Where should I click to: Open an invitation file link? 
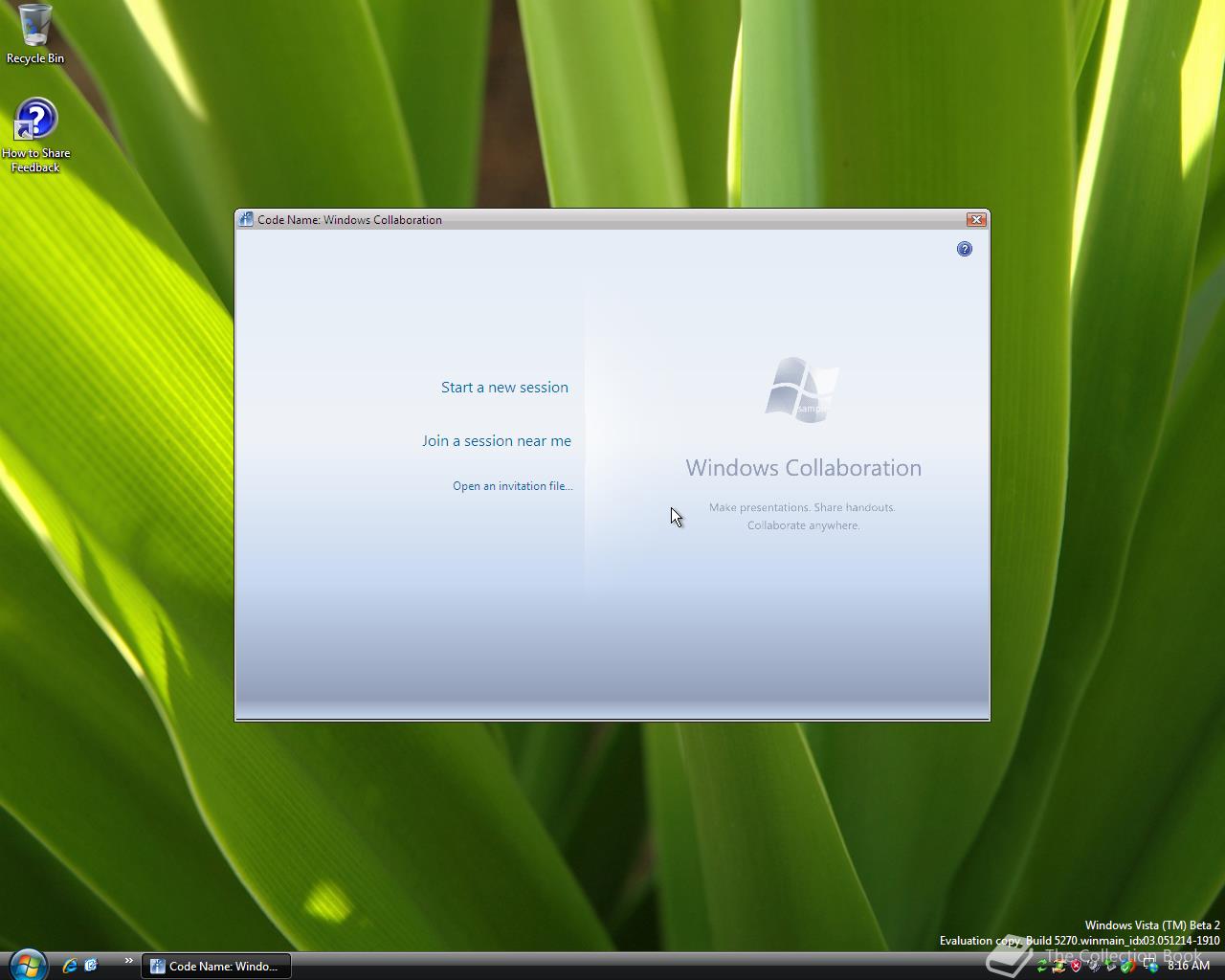coord(513,486)
